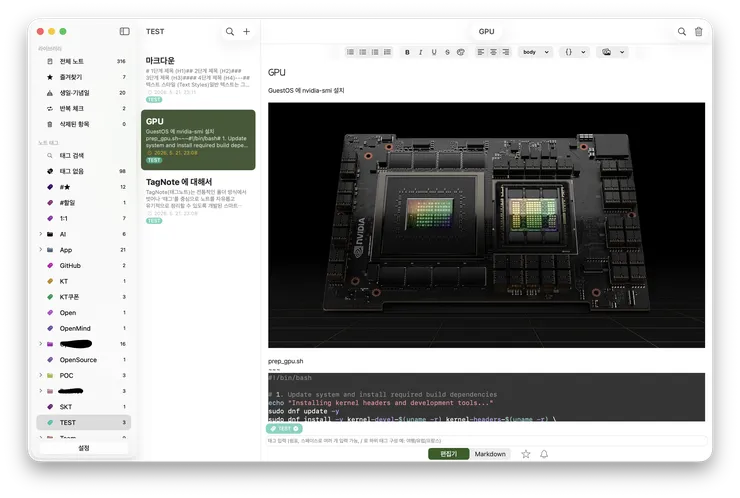Switch to Markdown mode
Image resolution: width=740 pixels, height=498 pixels.
(x=490, y=454)
